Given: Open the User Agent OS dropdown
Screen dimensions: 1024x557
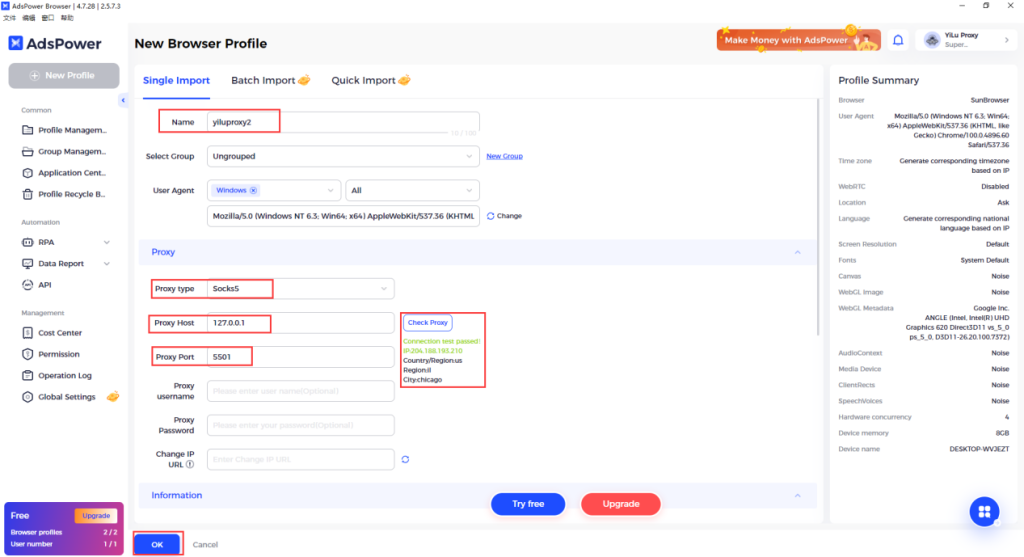Looking at the screenshot, I should coord(274,191).
